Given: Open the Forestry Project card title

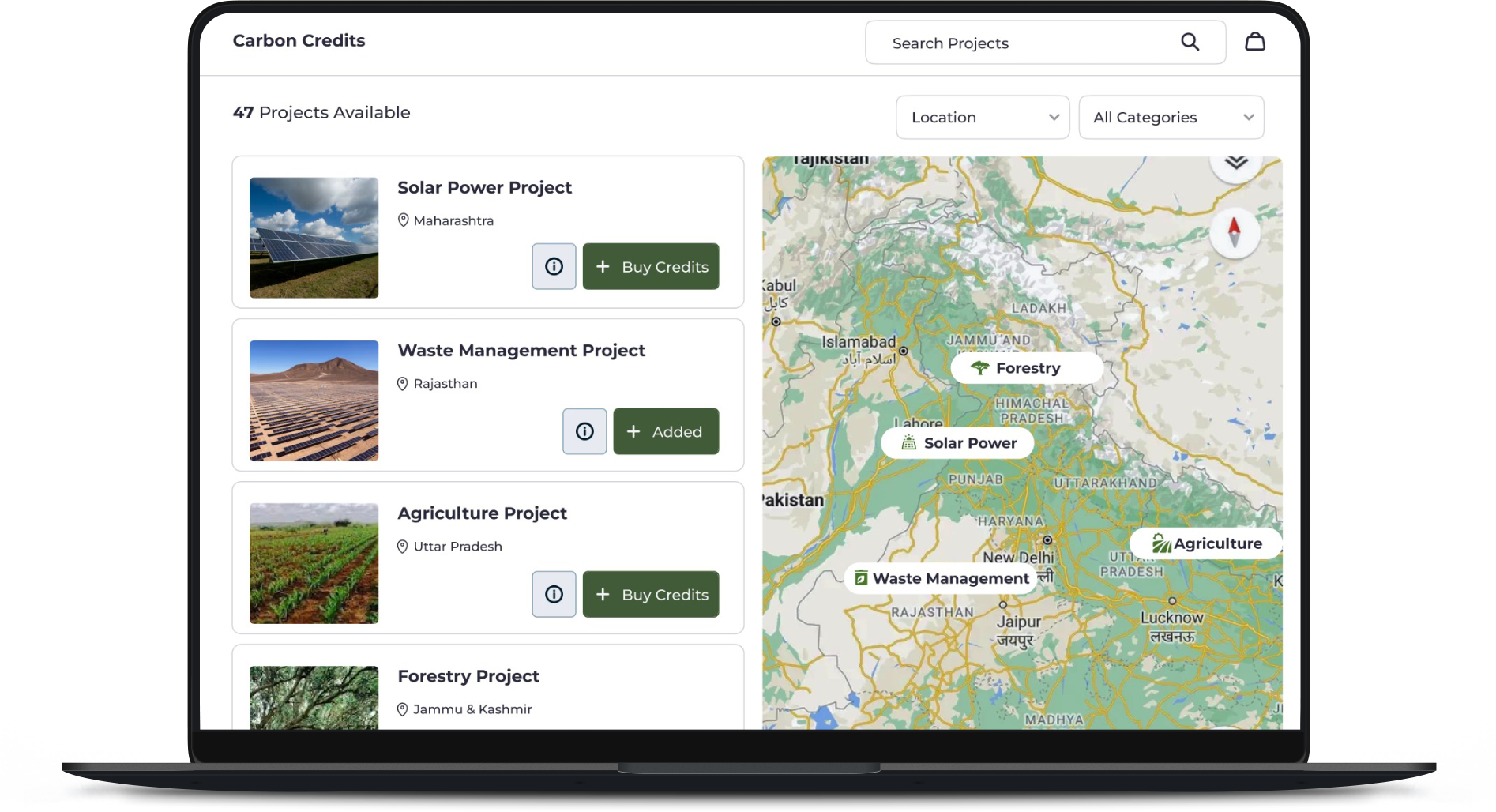Looking at the screenshot, I should coord(468,676).
